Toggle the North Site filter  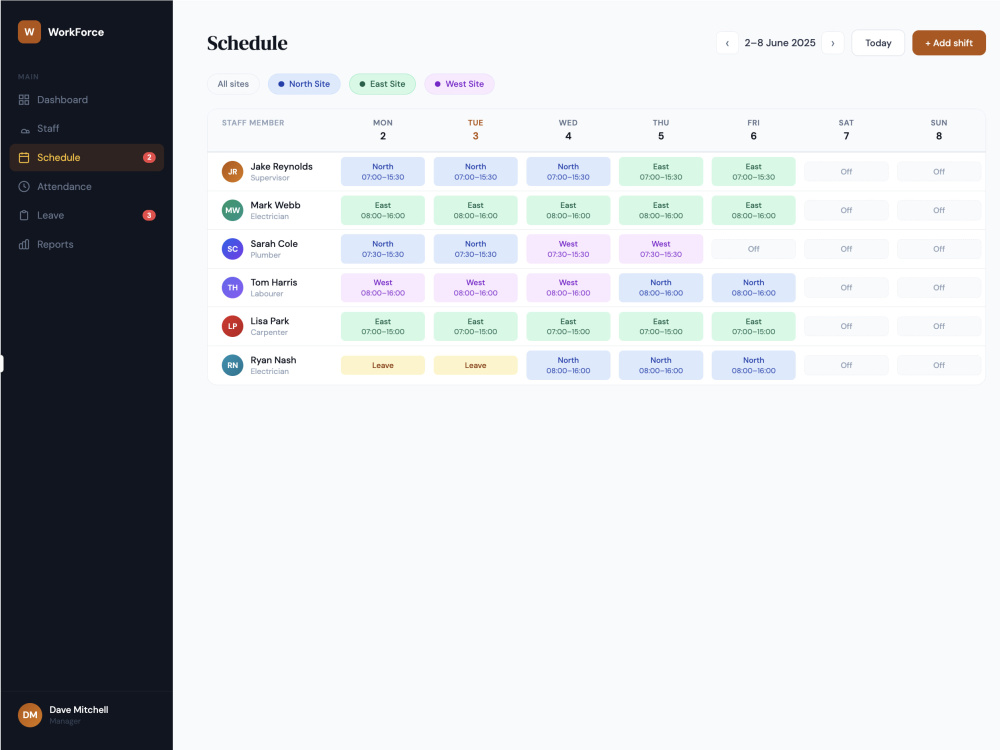304,84
